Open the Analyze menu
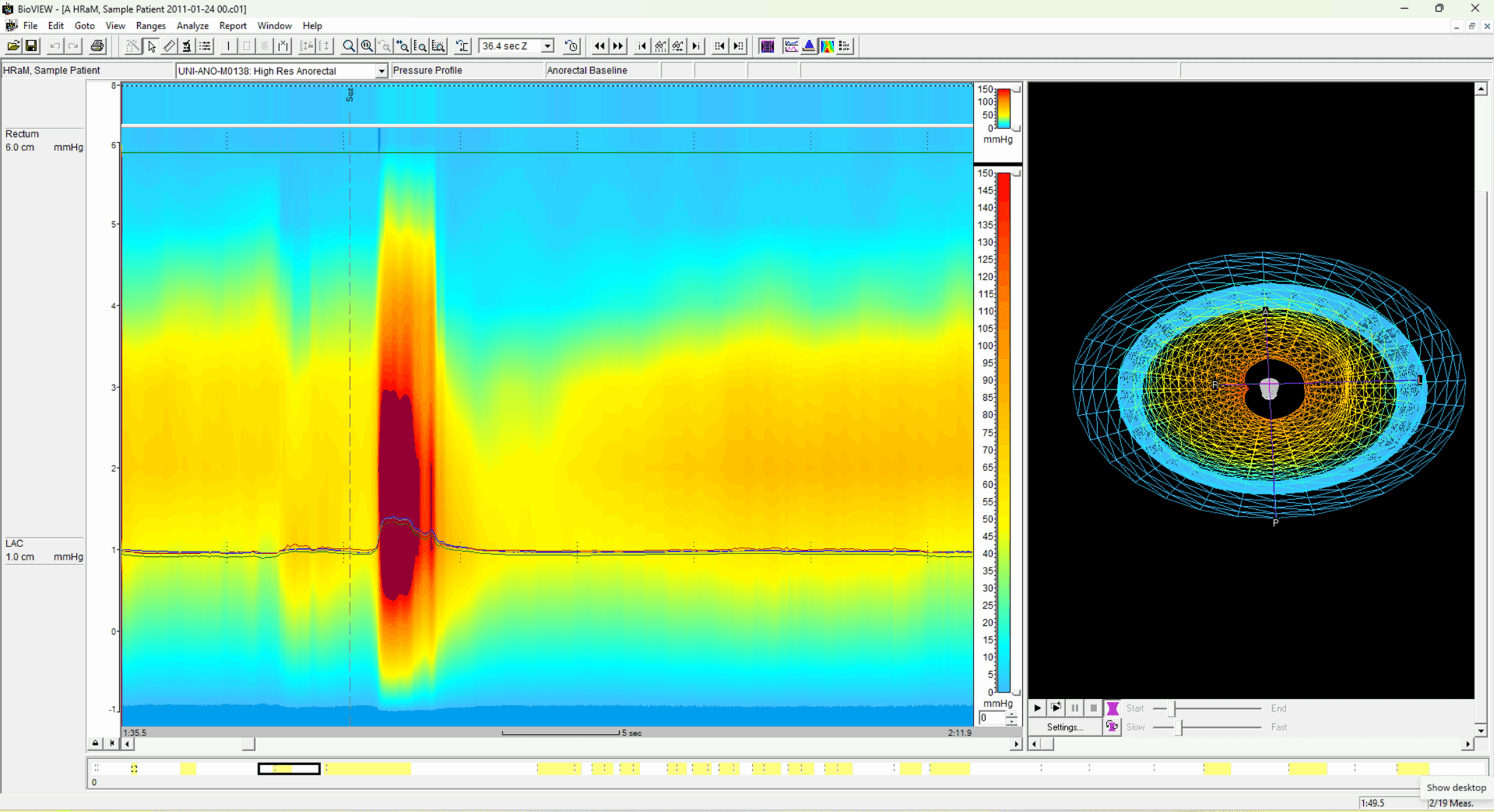 (x=192, y=26)
